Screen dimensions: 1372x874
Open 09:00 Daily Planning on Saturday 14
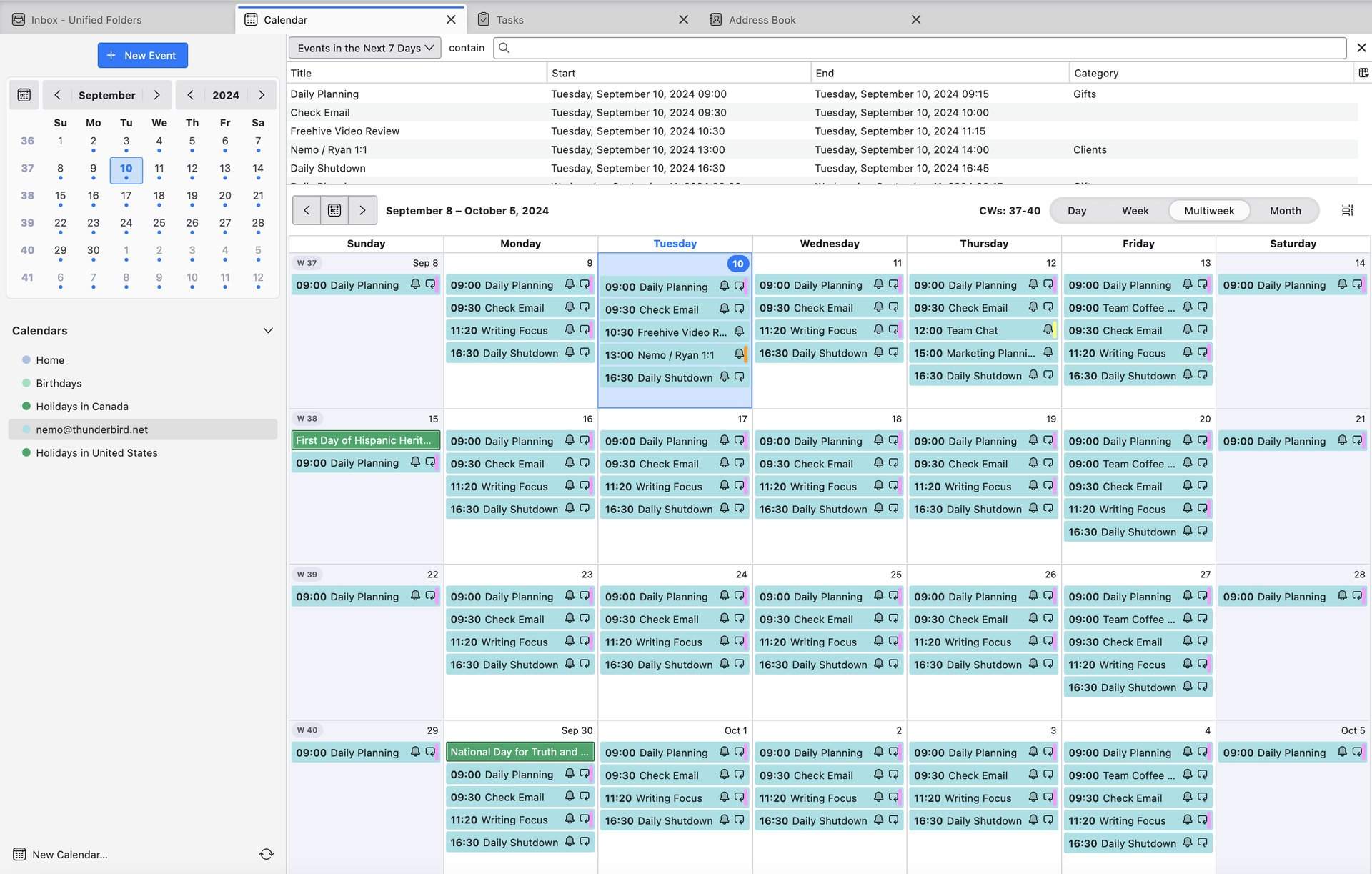click(1292, 285)
